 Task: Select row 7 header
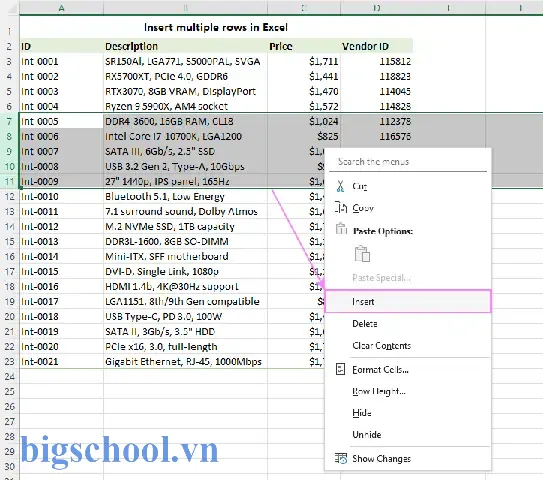point(9,121)
